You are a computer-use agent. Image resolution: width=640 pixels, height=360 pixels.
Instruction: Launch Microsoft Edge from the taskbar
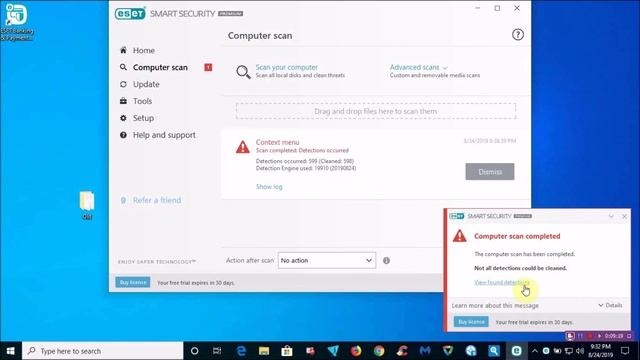click(x=241, y=351)
